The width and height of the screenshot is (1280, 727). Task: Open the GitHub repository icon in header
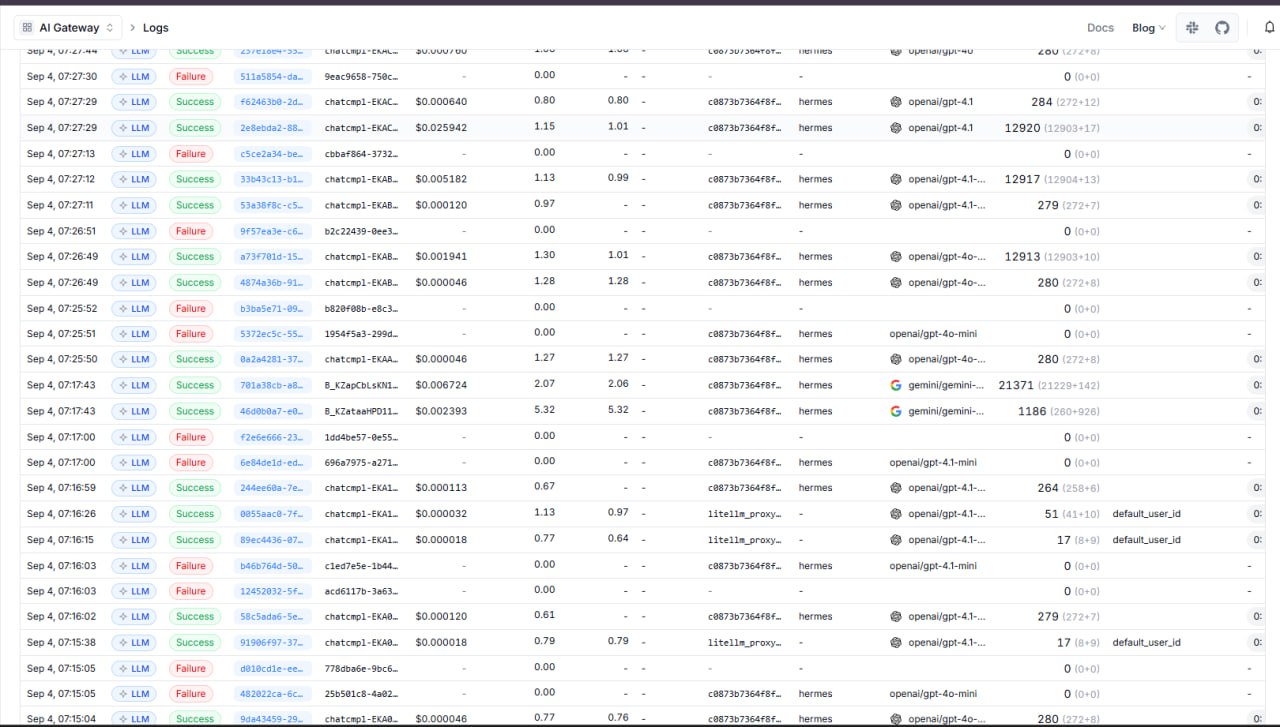point(1222,28)
